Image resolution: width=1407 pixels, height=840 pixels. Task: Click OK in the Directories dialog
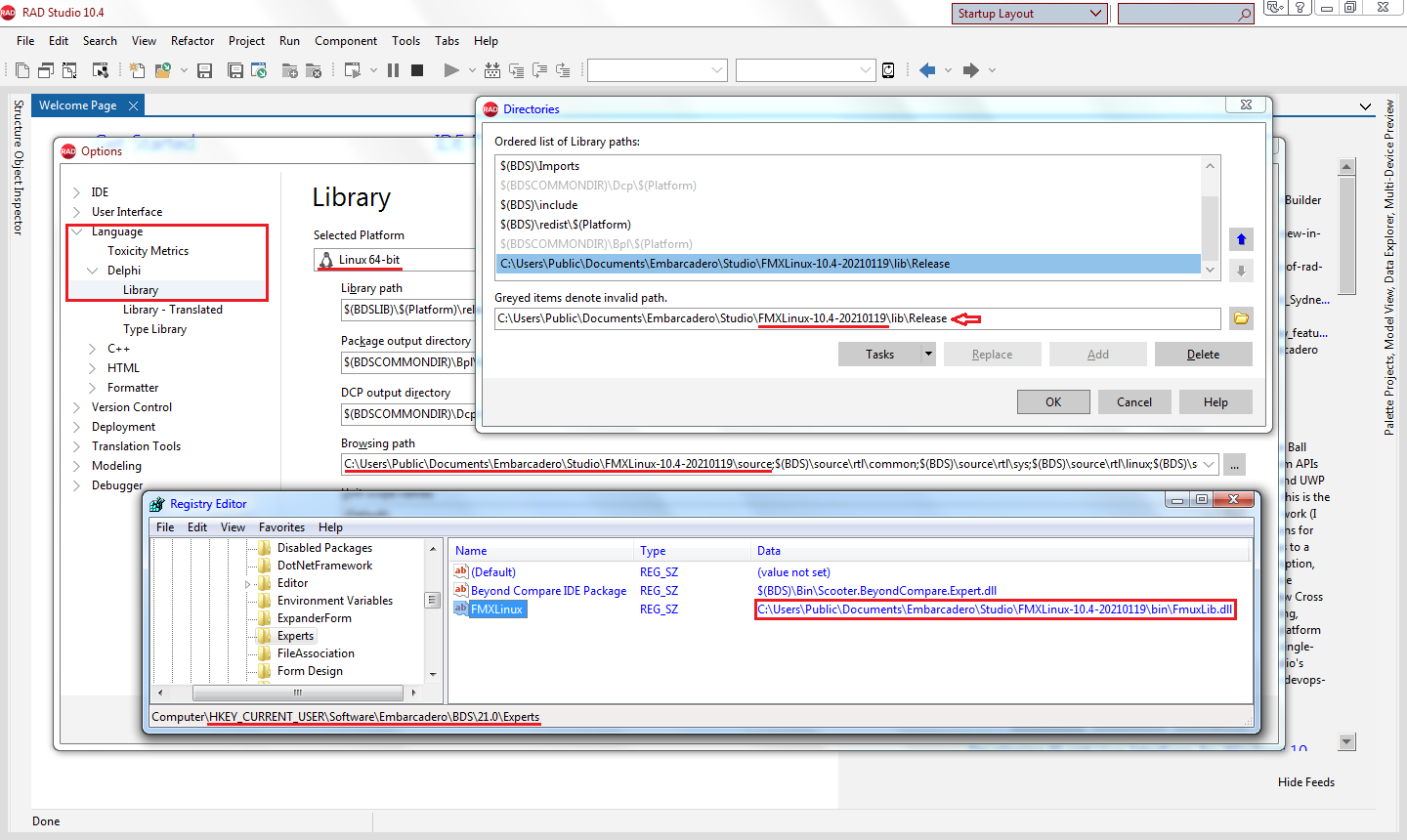(x=1053, y=402)
